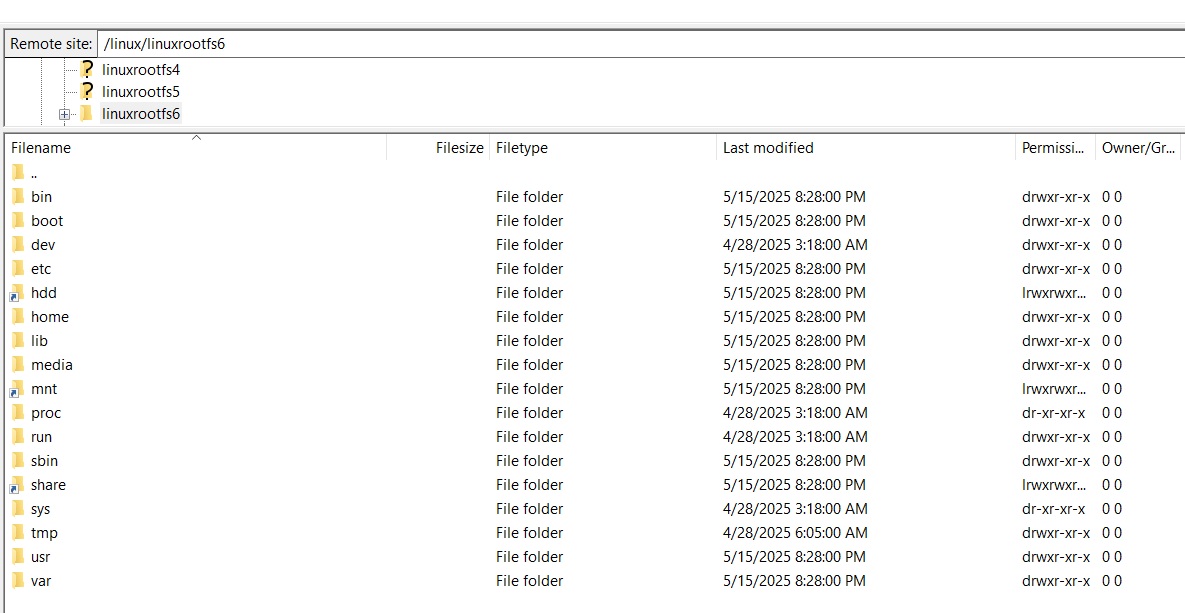Click the folder icon for the dev folder
Screen dimensions: 1185x613
coord(18,245)
